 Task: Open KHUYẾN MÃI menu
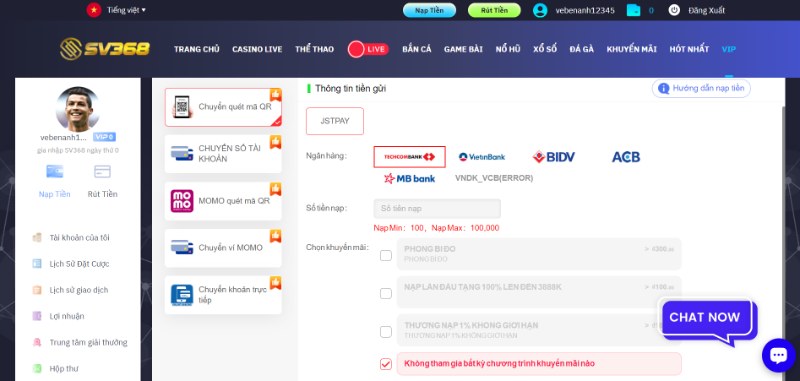(632, 49)
